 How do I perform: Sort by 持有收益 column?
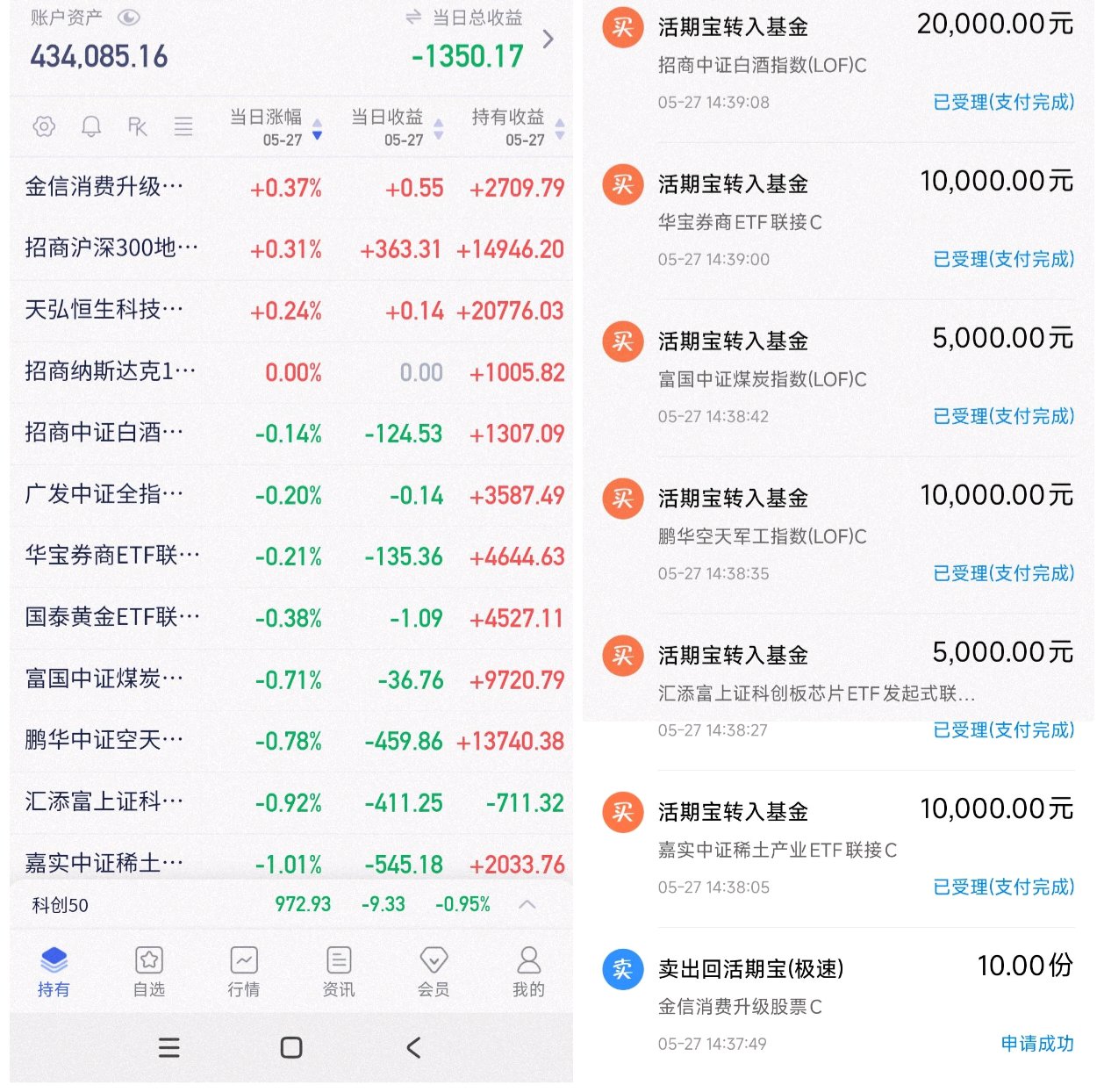(x=518, y=127)
